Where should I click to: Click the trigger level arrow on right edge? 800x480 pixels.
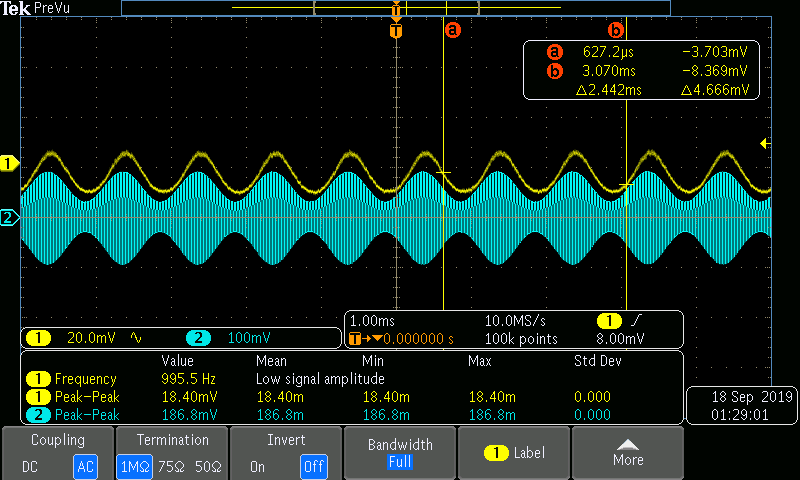[765, 144]
